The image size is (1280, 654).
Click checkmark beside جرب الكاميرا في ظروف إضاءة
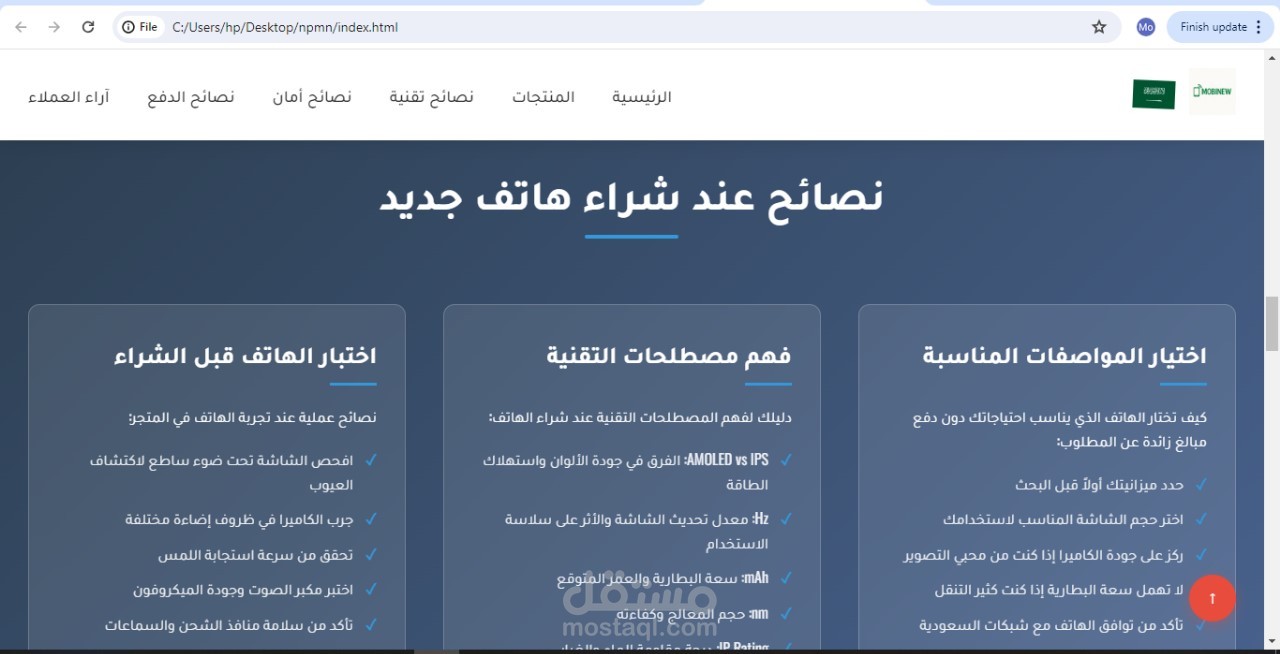(371, 519)
